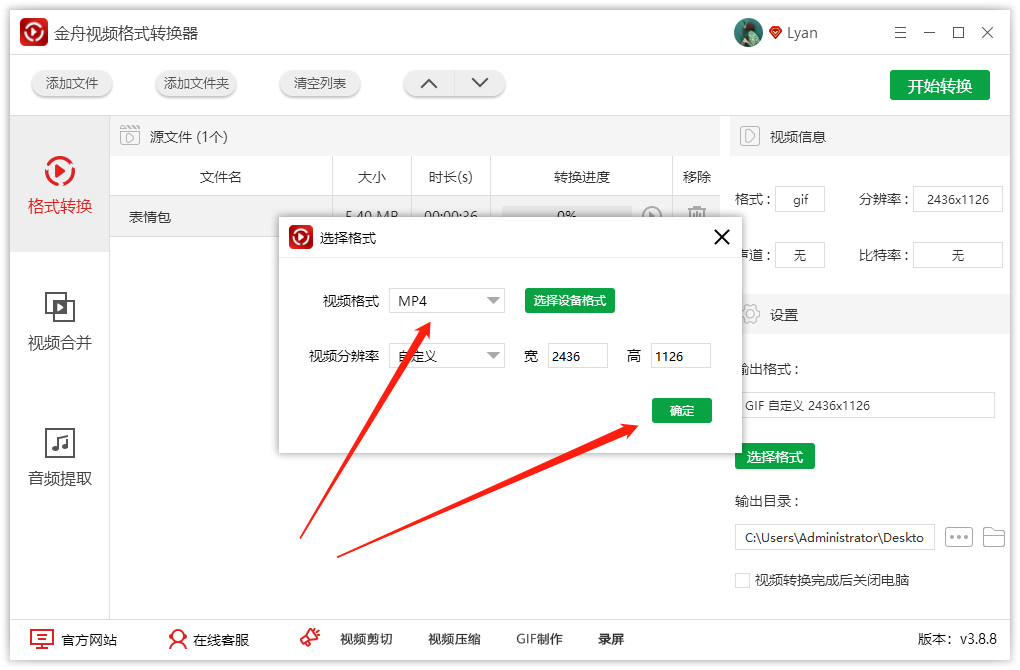
Task: Click the 高 height input field
Action: click(x=680, y=356)
